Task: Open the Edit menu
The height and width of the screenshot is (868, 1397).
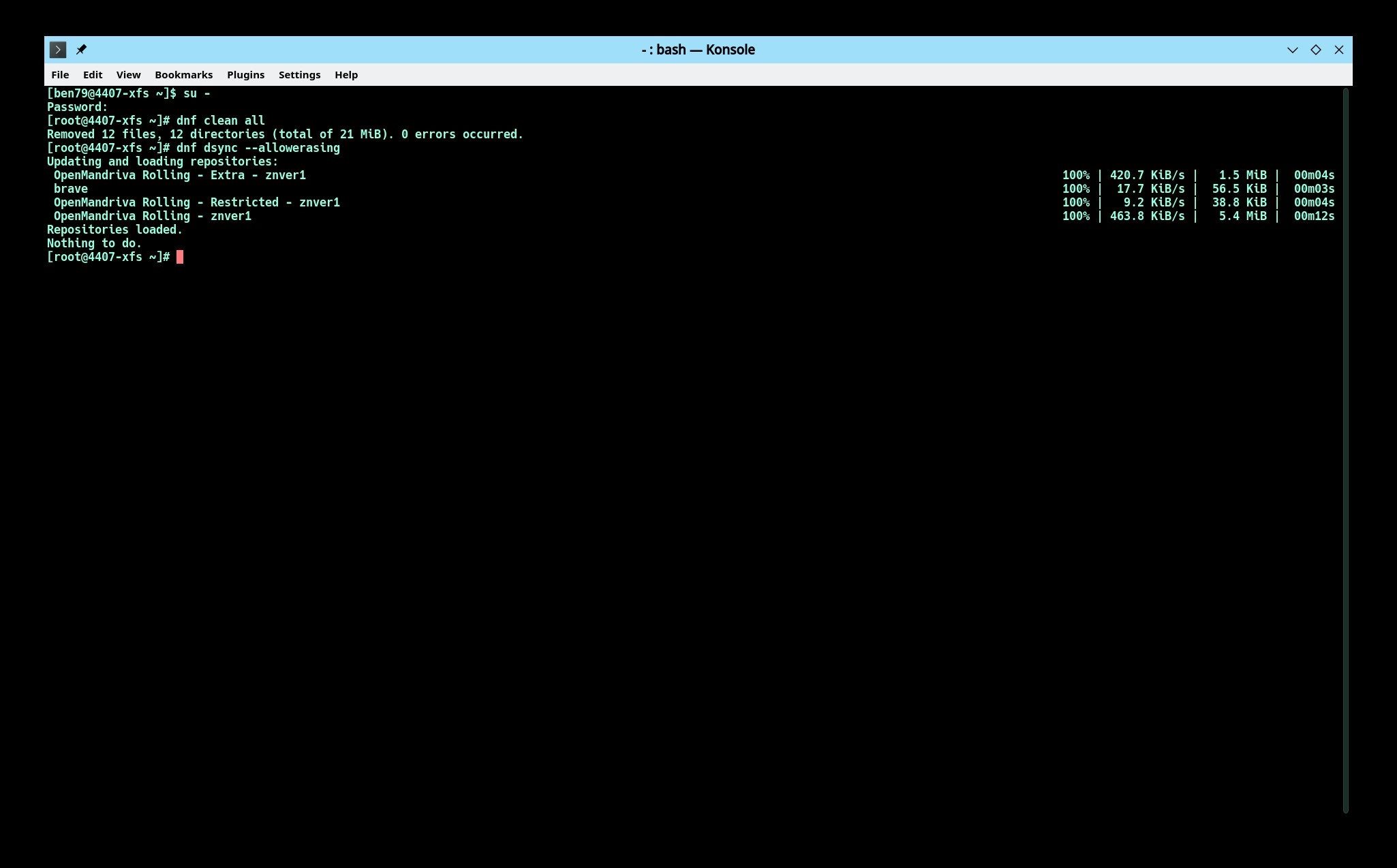Action: 93,75
